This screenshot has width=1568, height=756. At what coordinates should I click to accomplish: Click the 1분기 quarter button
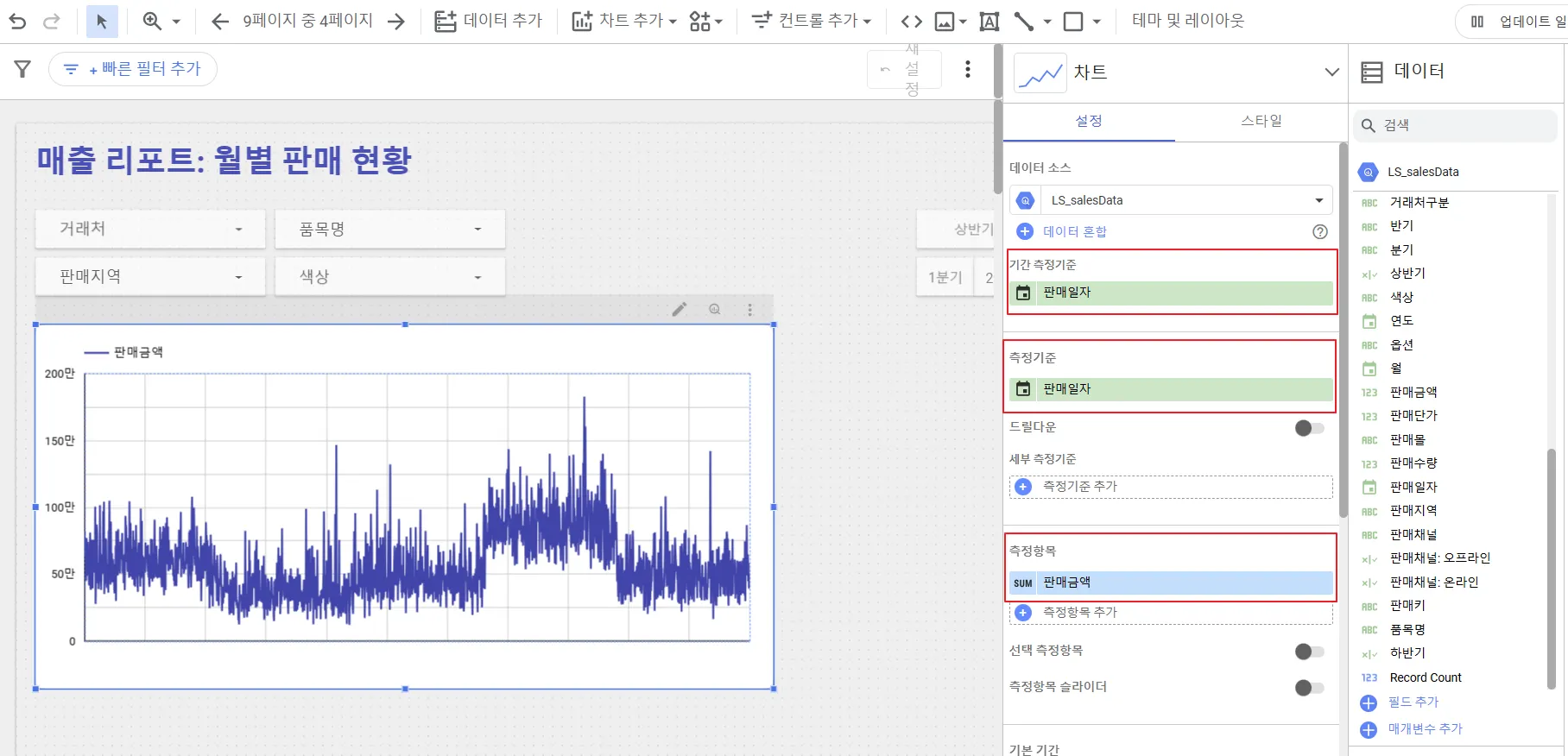(945, 277)
